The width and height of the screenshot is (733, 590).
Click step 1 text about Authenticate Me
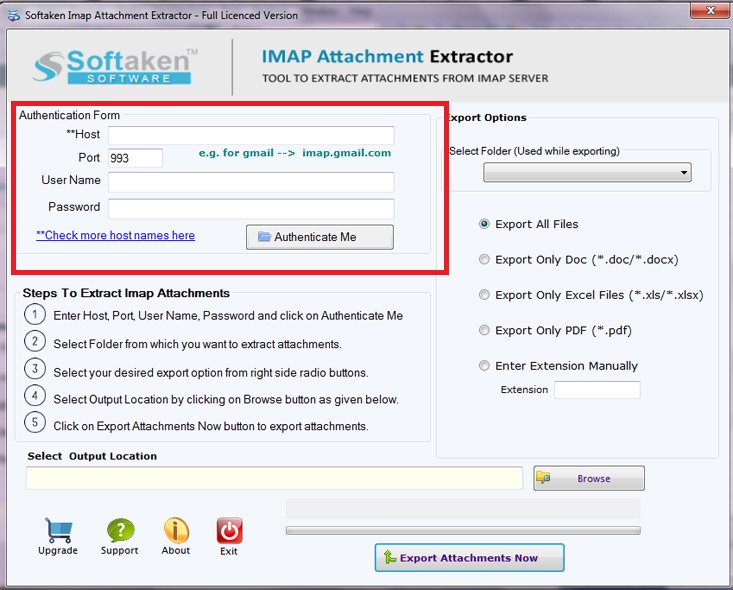228,316
